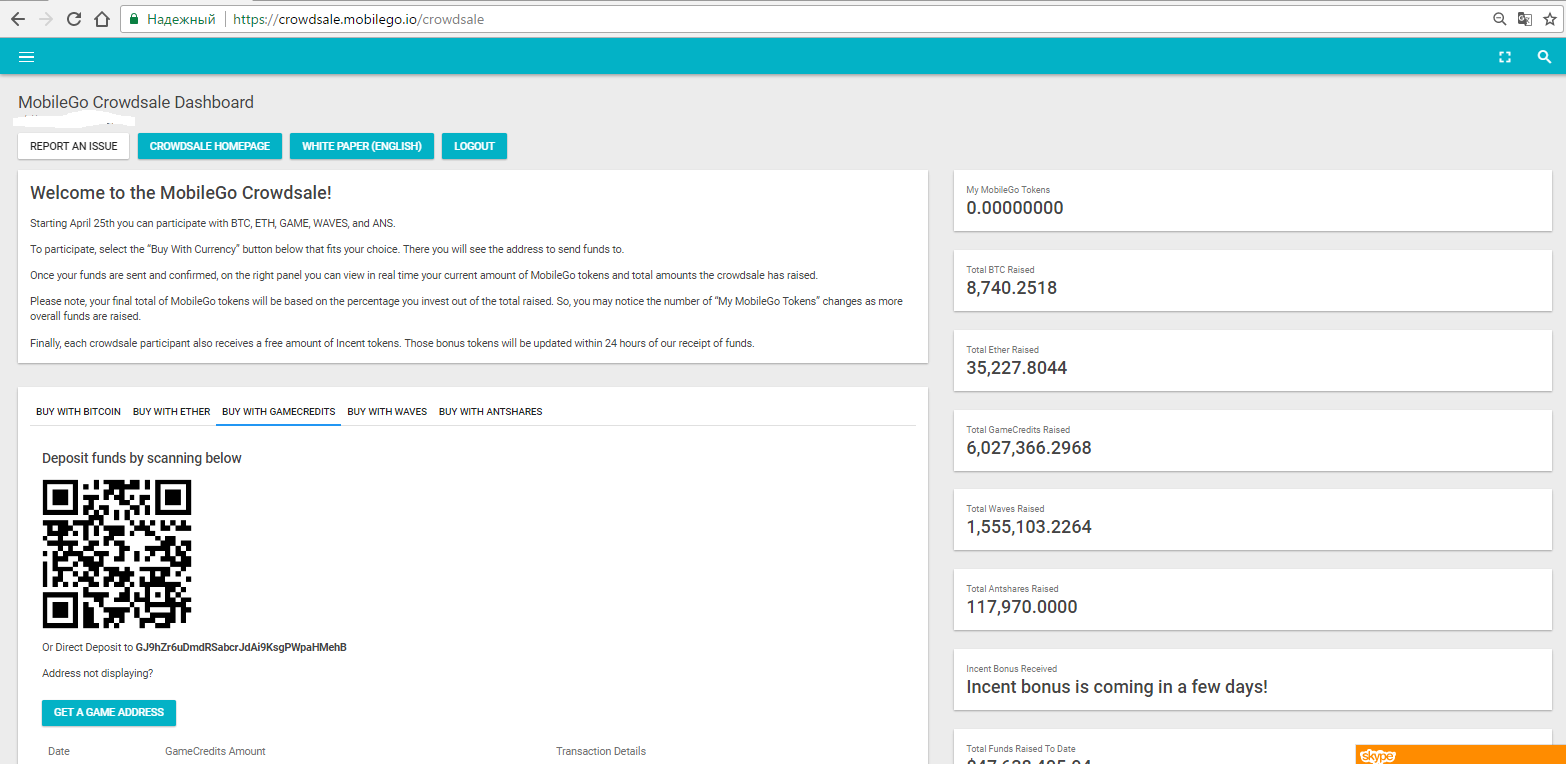This screenshot has height=764, width=1566.
Task: Reload the page with the refresh icon
Action: click(x=74, y=19)
